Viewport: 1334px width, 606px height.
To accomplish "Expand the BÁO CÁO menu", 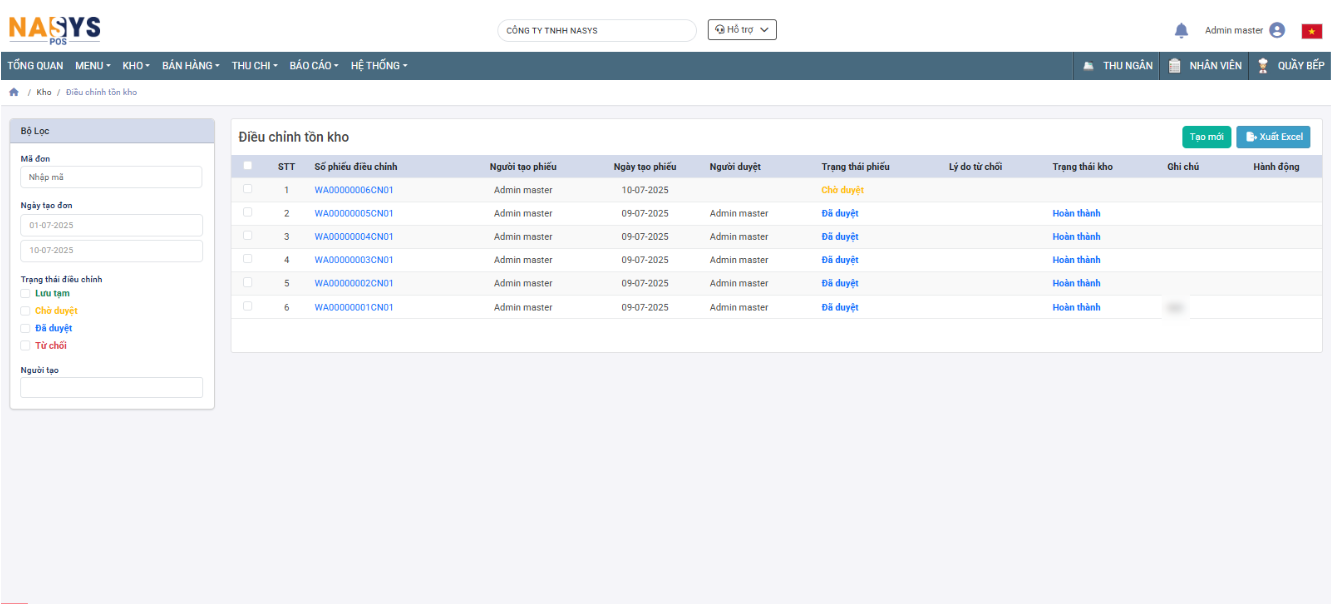I will (314, 66).
